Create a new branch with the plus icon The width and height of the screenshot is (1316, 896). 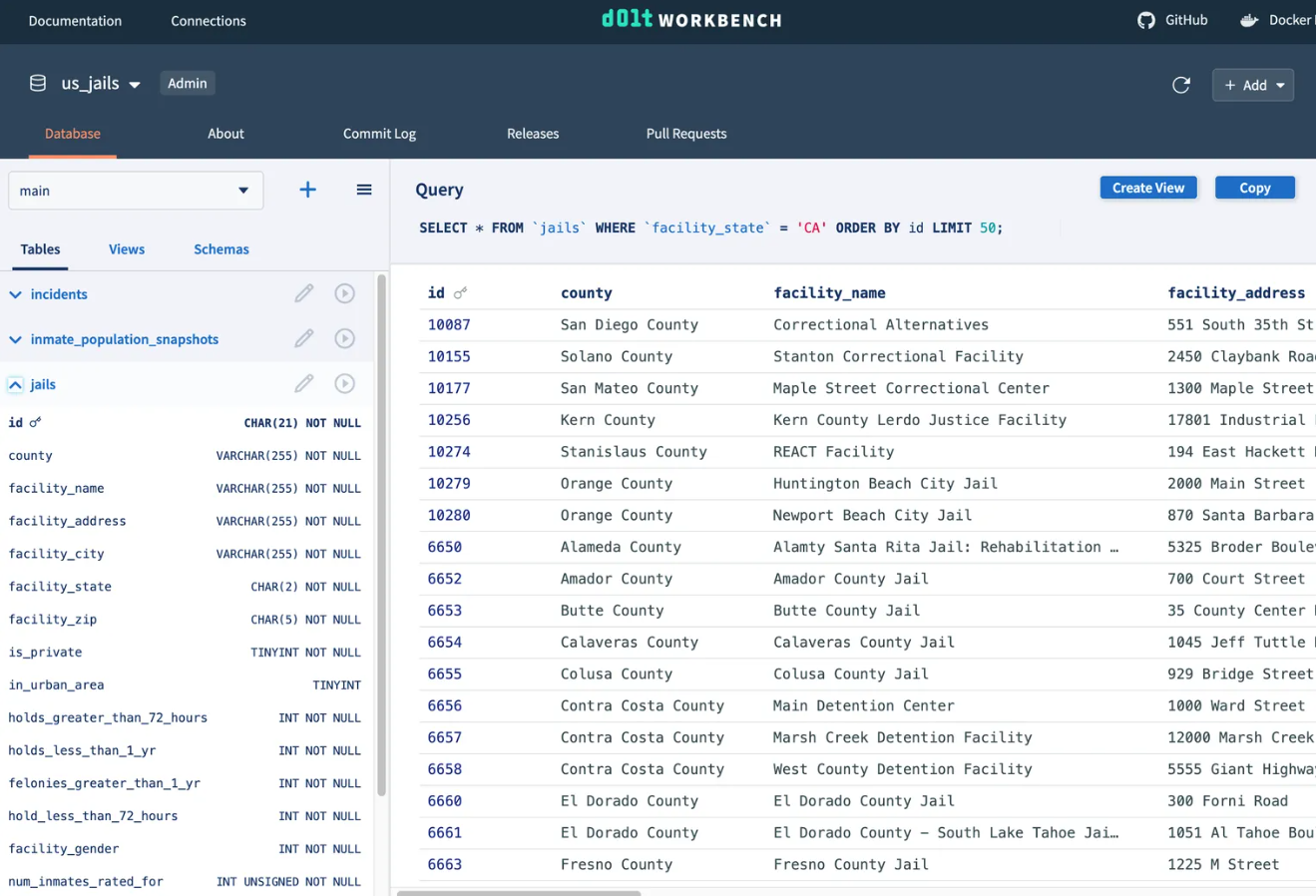pyautogui.click(x=307, y=190)
